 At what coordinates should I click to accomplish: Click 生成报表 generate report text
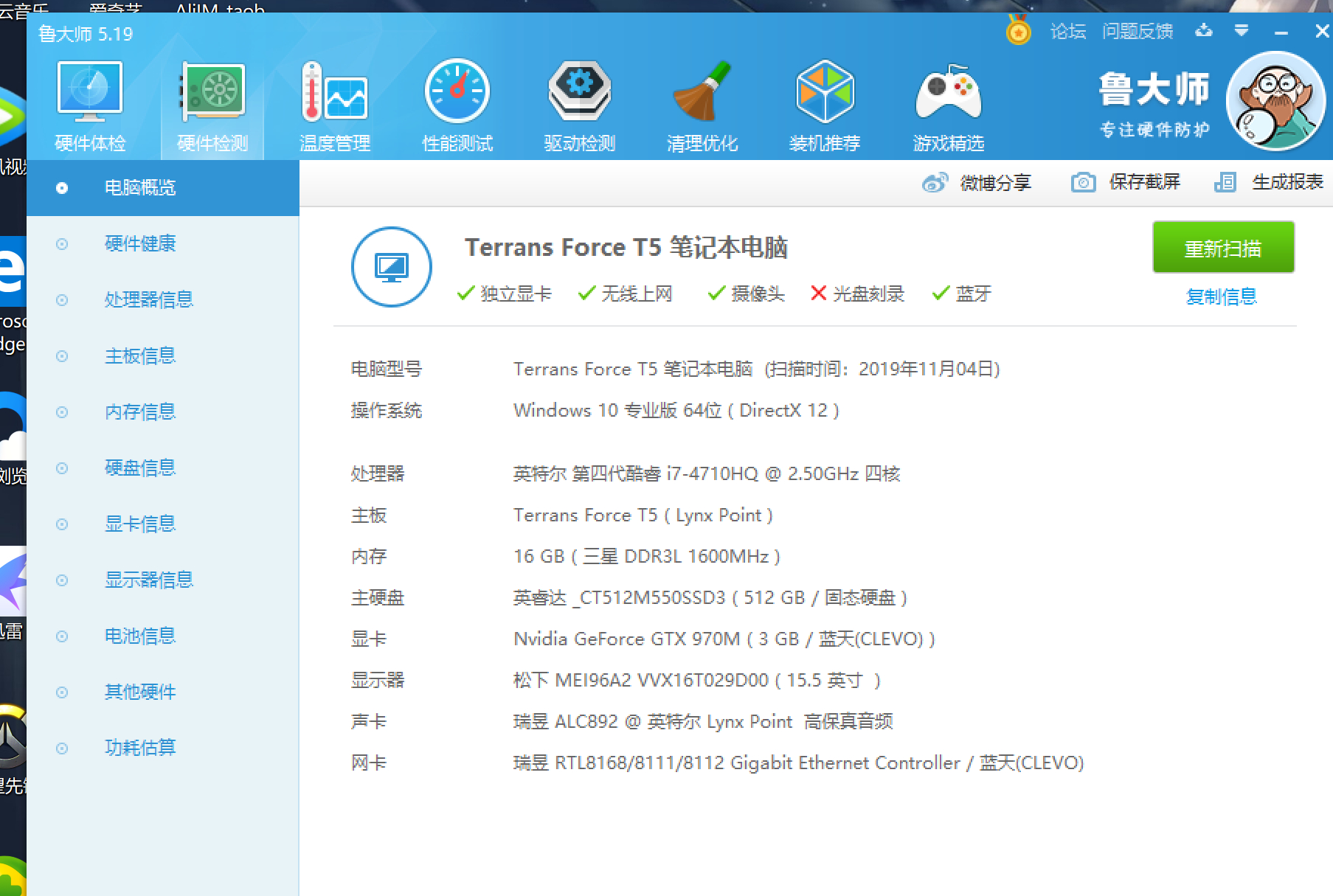click(1288, 182)
